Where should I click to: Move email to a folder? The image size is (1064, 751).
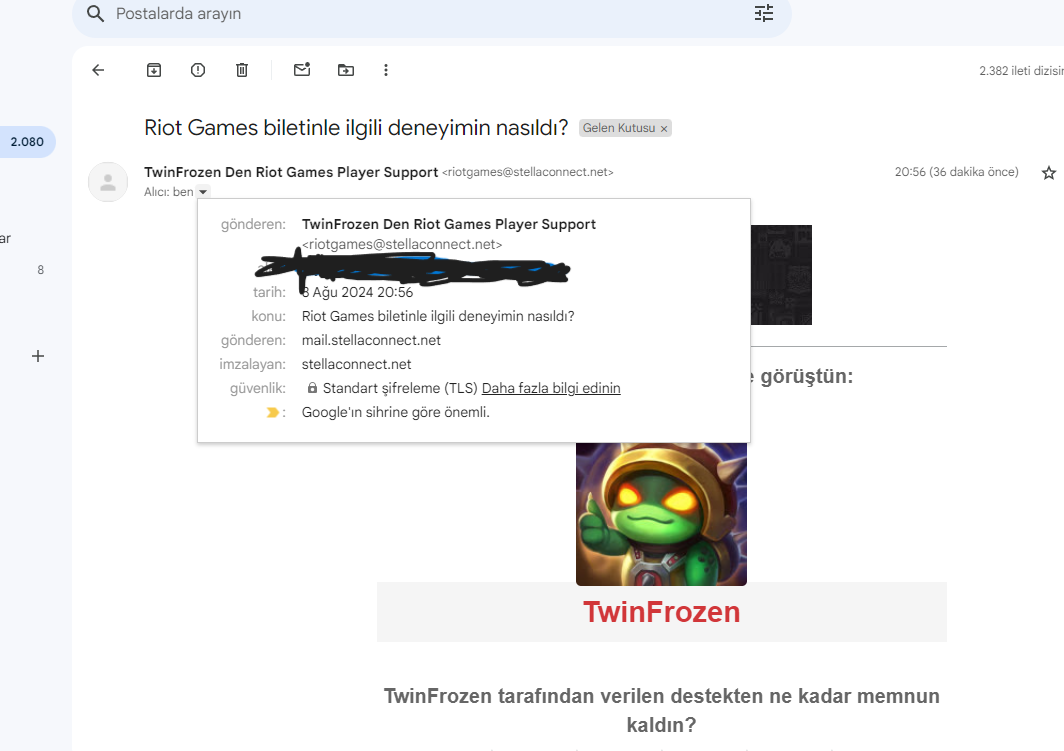pyautogui.click(x=346, y=70)
